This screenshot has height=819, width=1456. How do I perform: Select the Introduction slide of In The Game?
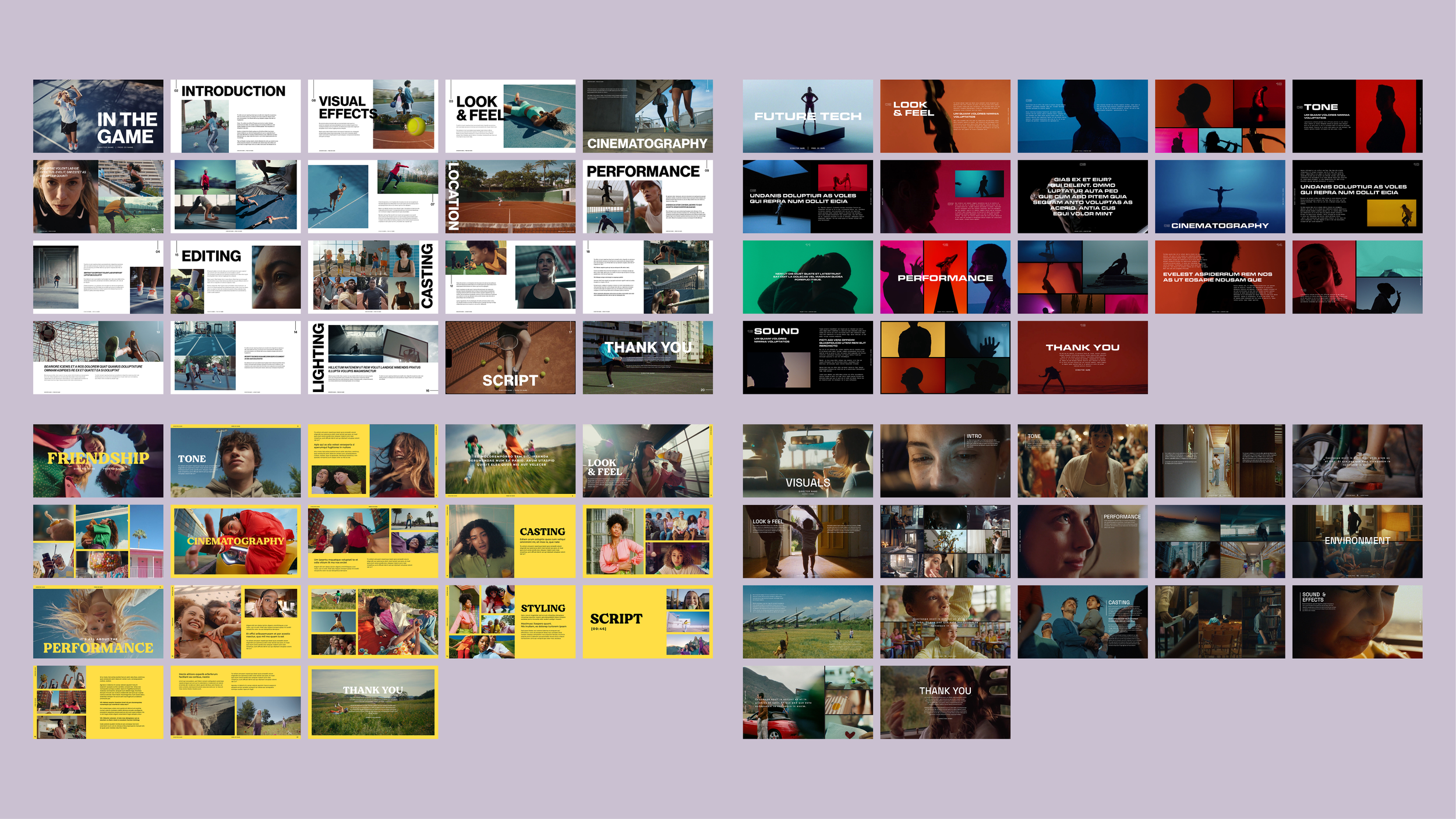[x=236, y=116]
